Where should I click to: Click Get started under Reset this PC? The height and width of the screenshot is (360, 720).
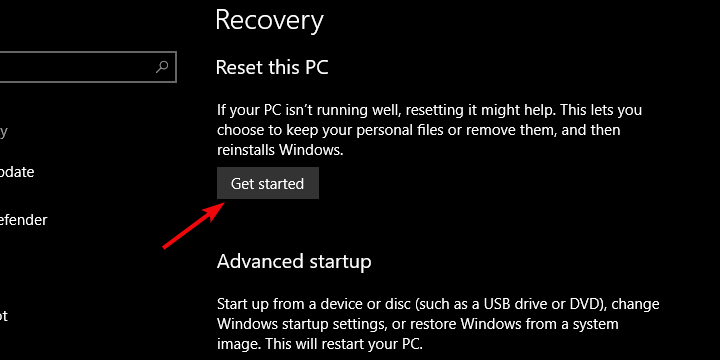[268, 183]
